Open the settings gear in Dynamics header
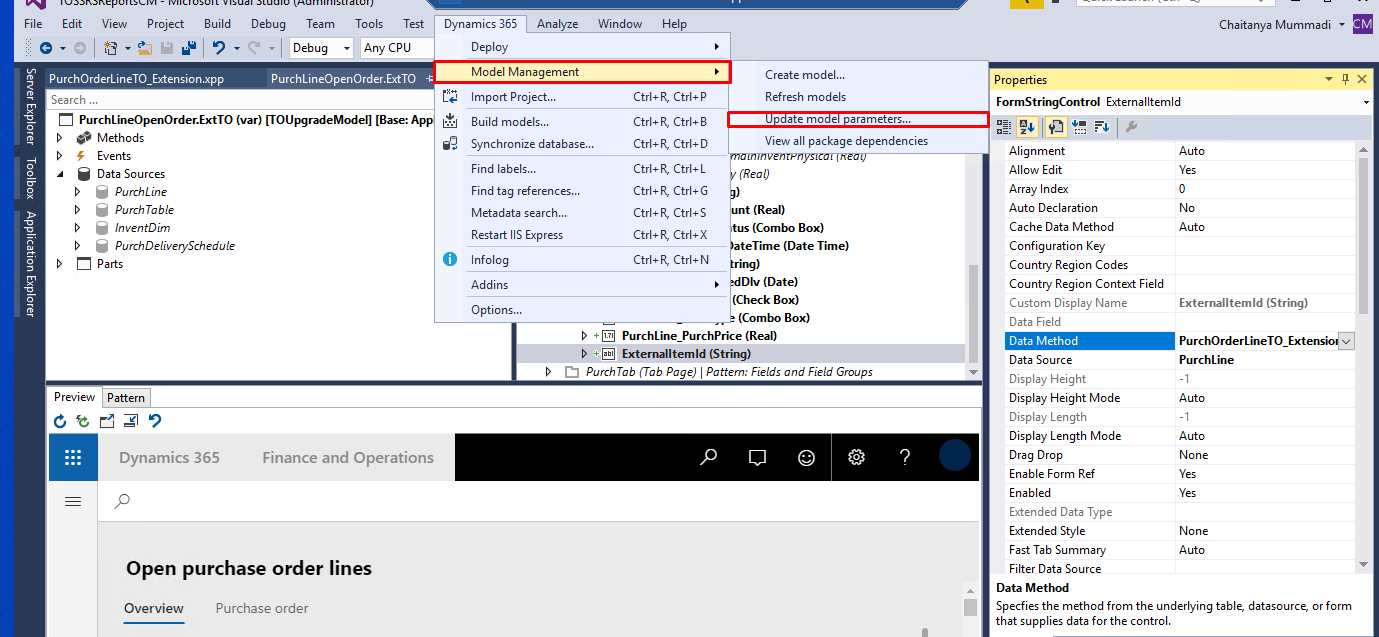Viewport: 1379px width, 637px height. coord(856,458)
